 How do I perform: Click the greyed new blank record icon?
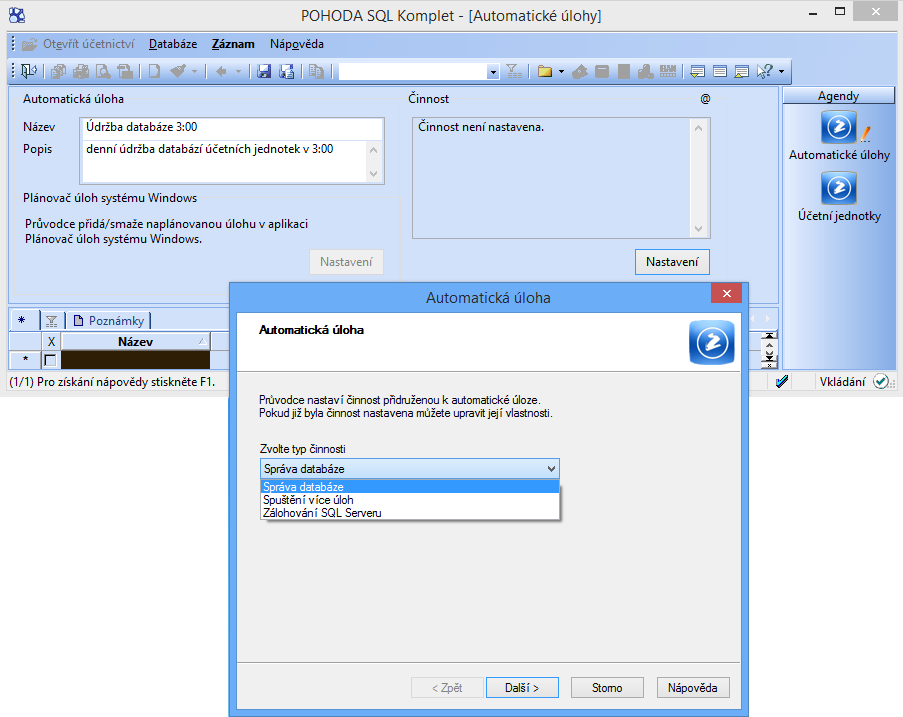tap(154, 71)
